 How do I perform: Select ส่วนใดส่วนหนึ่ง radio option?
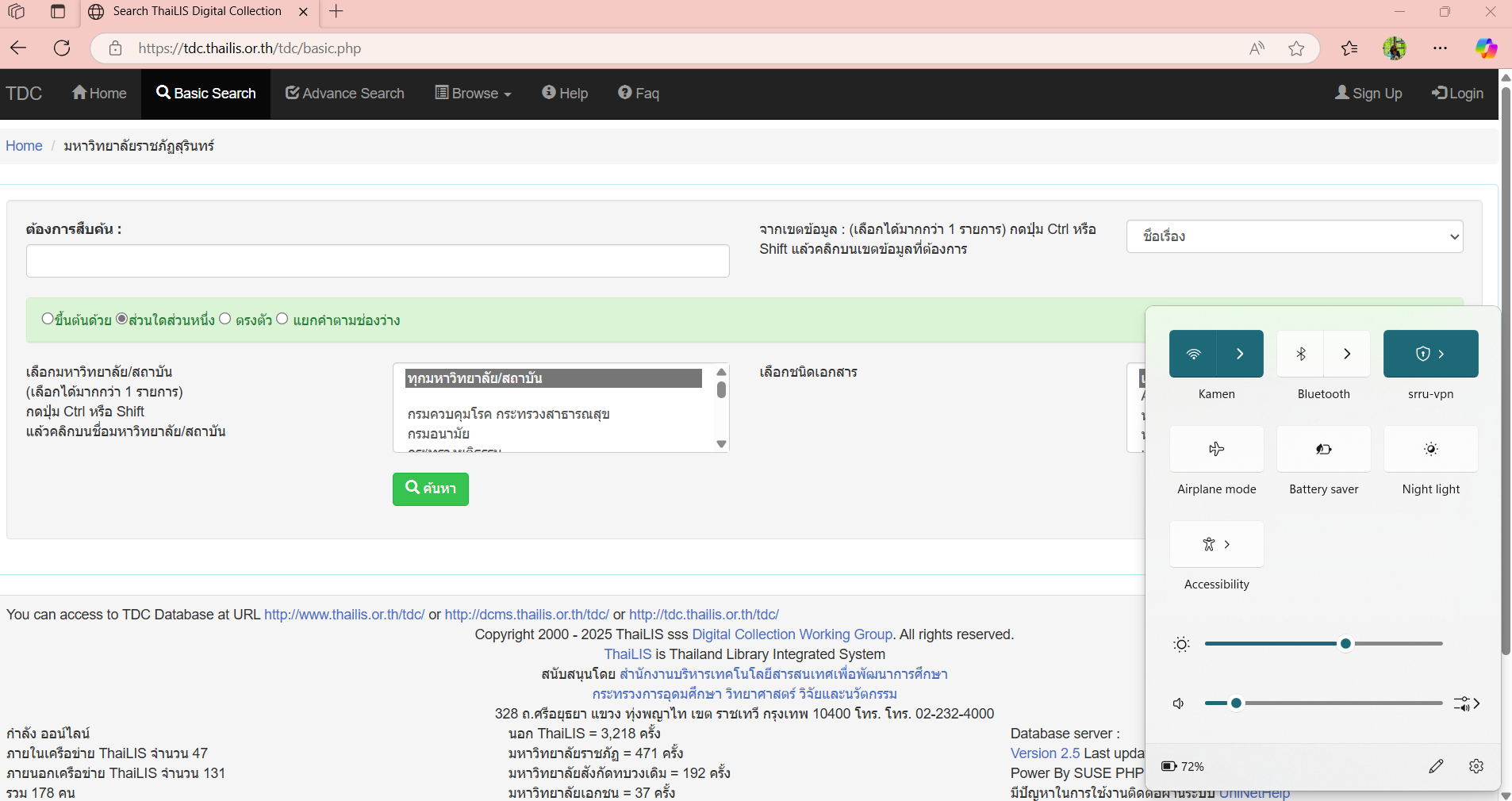coord(122,319)
